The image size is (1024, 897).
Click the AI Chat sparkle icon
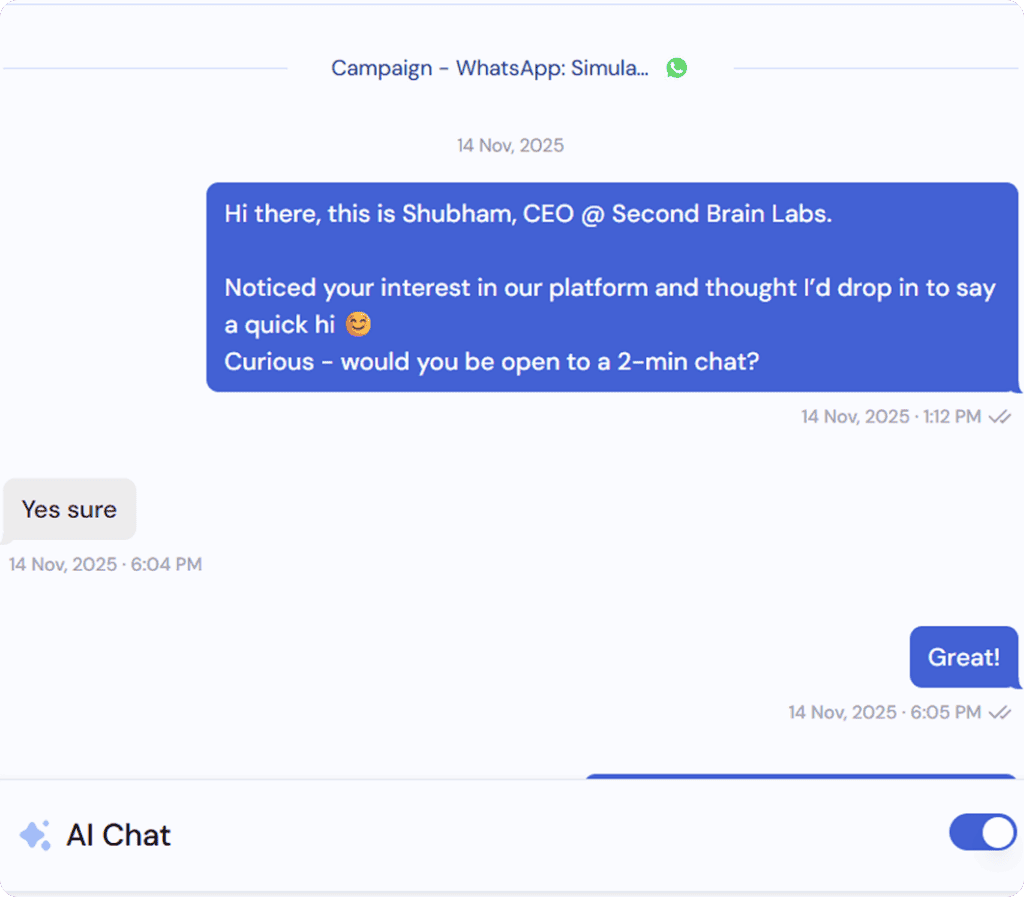coord(35,835)
